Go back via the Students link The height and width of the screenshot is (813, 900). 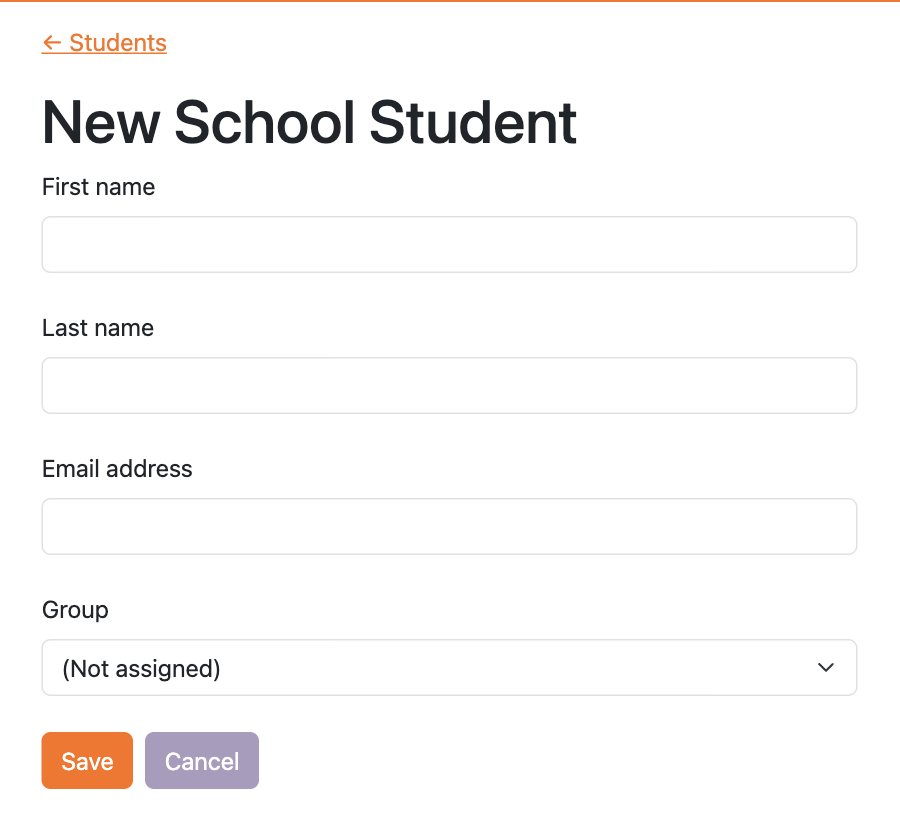[104, 43]
